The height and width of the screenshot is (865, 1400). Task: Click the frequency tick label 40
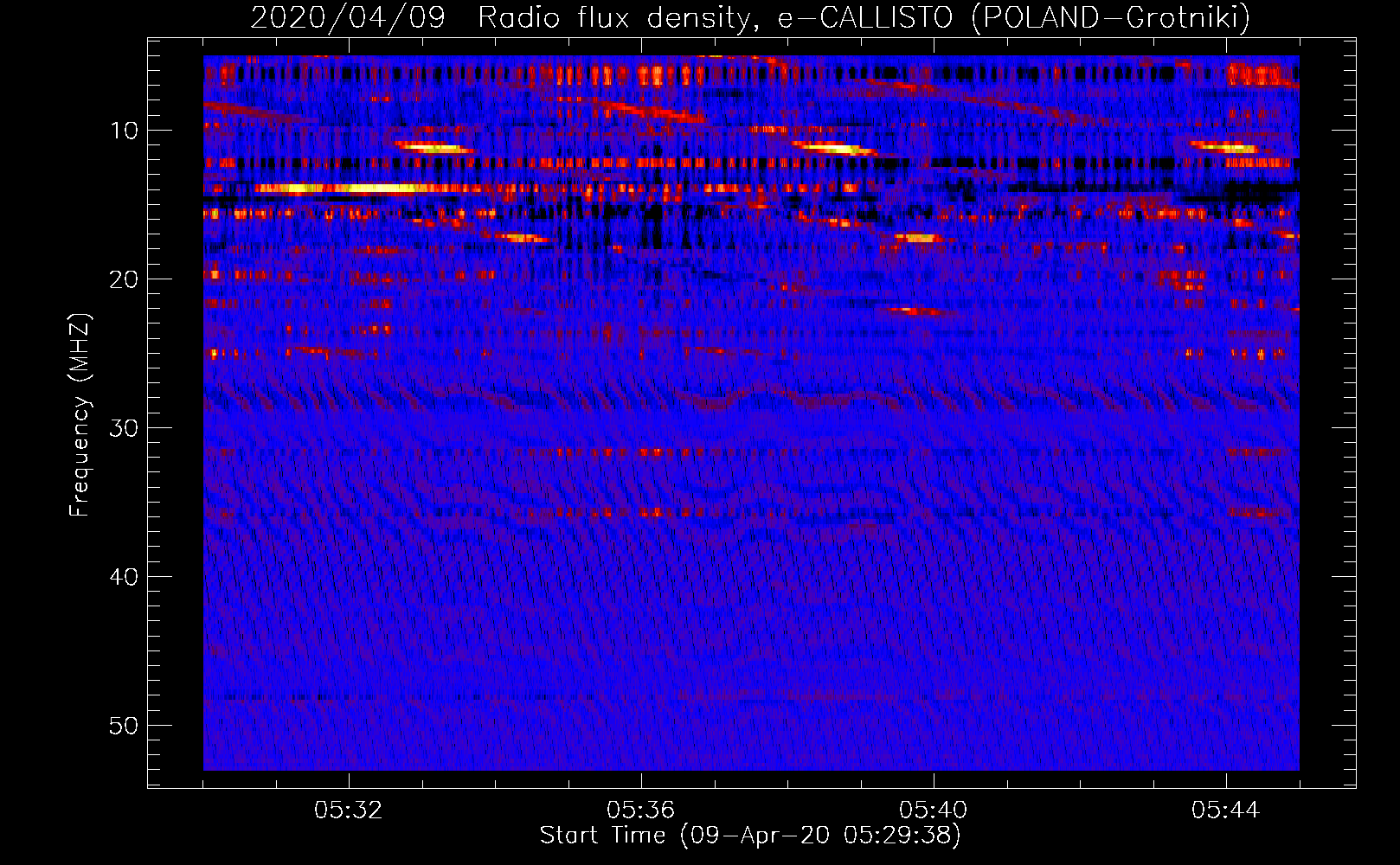click(125, 577)
